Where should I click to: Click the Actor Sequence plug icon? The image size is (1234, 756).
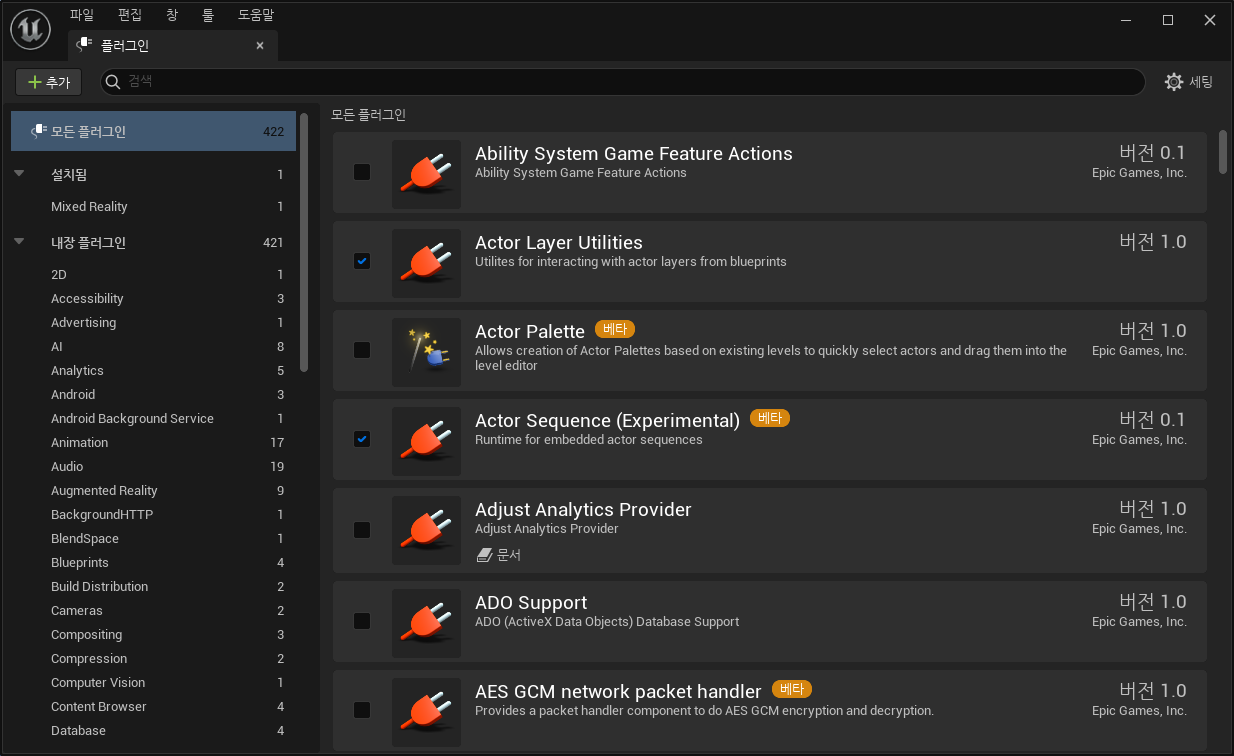click(x=426, y=441)
